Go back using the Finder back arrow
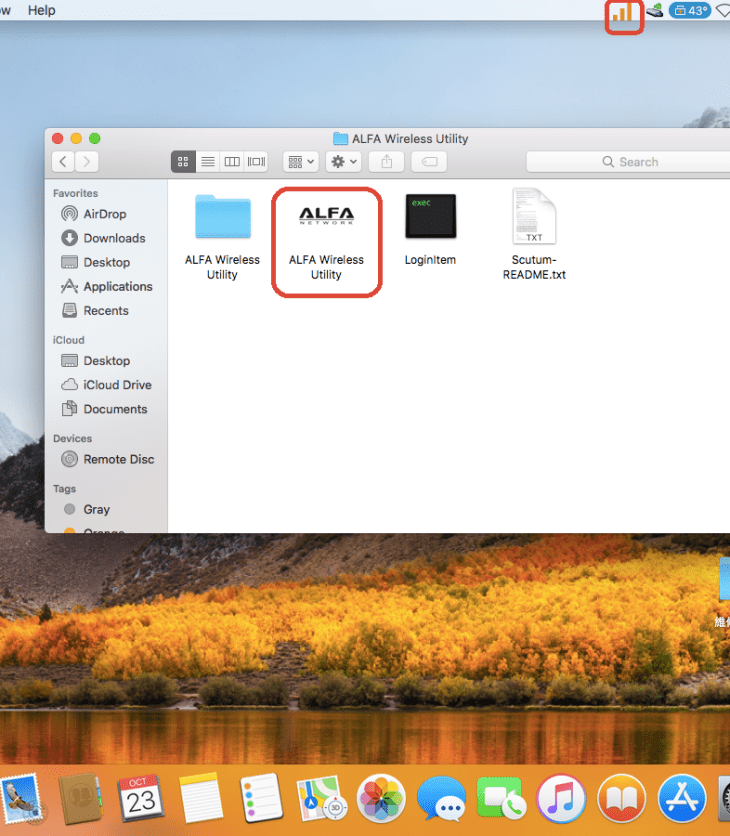Viewport: 730px width, 836px height. (x=63, y=161)
